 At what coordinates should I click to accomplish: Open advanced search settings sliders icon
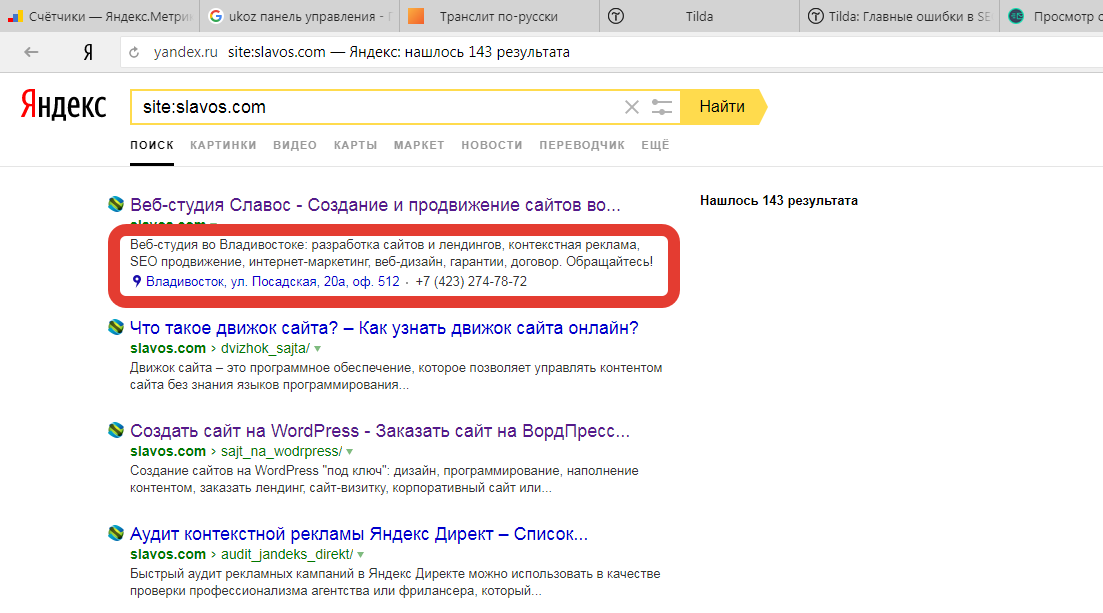pos(661,107)
